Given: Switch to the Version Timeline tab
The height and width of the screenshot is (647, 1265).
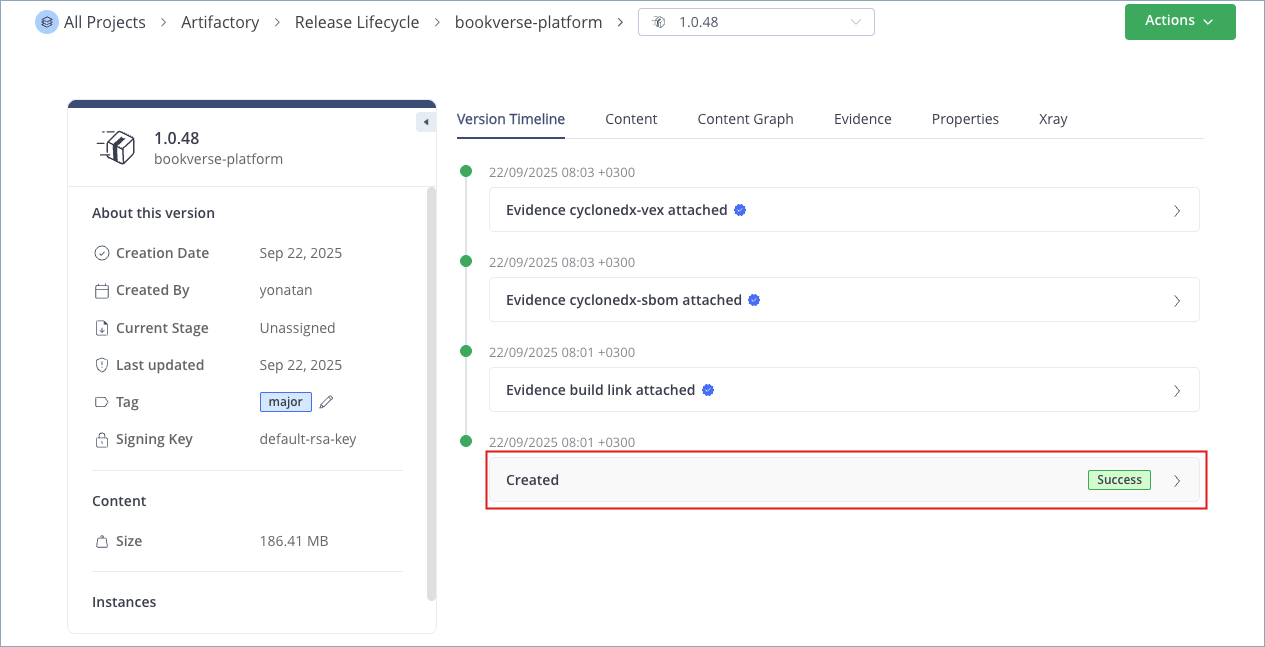Looking at the screenshot, I should click(x=511, y=119).
